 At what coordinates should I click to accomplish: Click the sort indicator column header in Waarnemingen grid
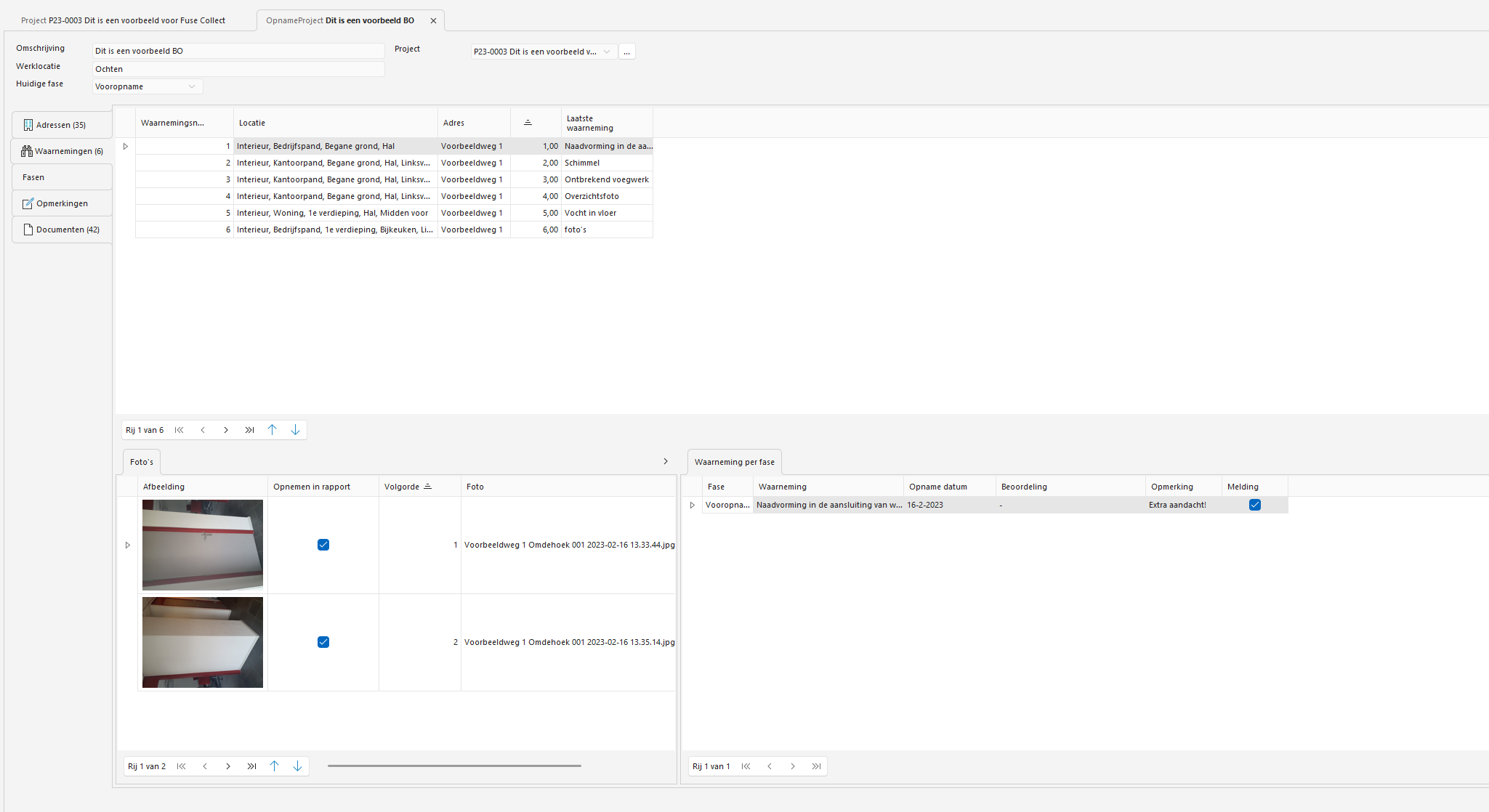click(x=536, y=123)
